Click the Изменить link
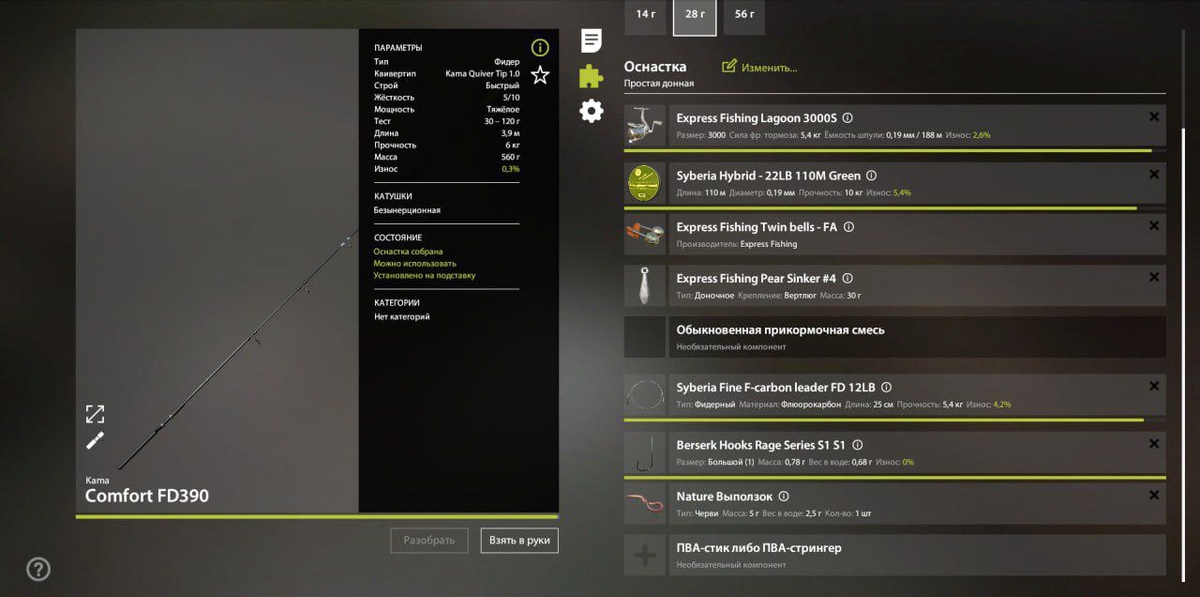 click(x=769, y=67)
